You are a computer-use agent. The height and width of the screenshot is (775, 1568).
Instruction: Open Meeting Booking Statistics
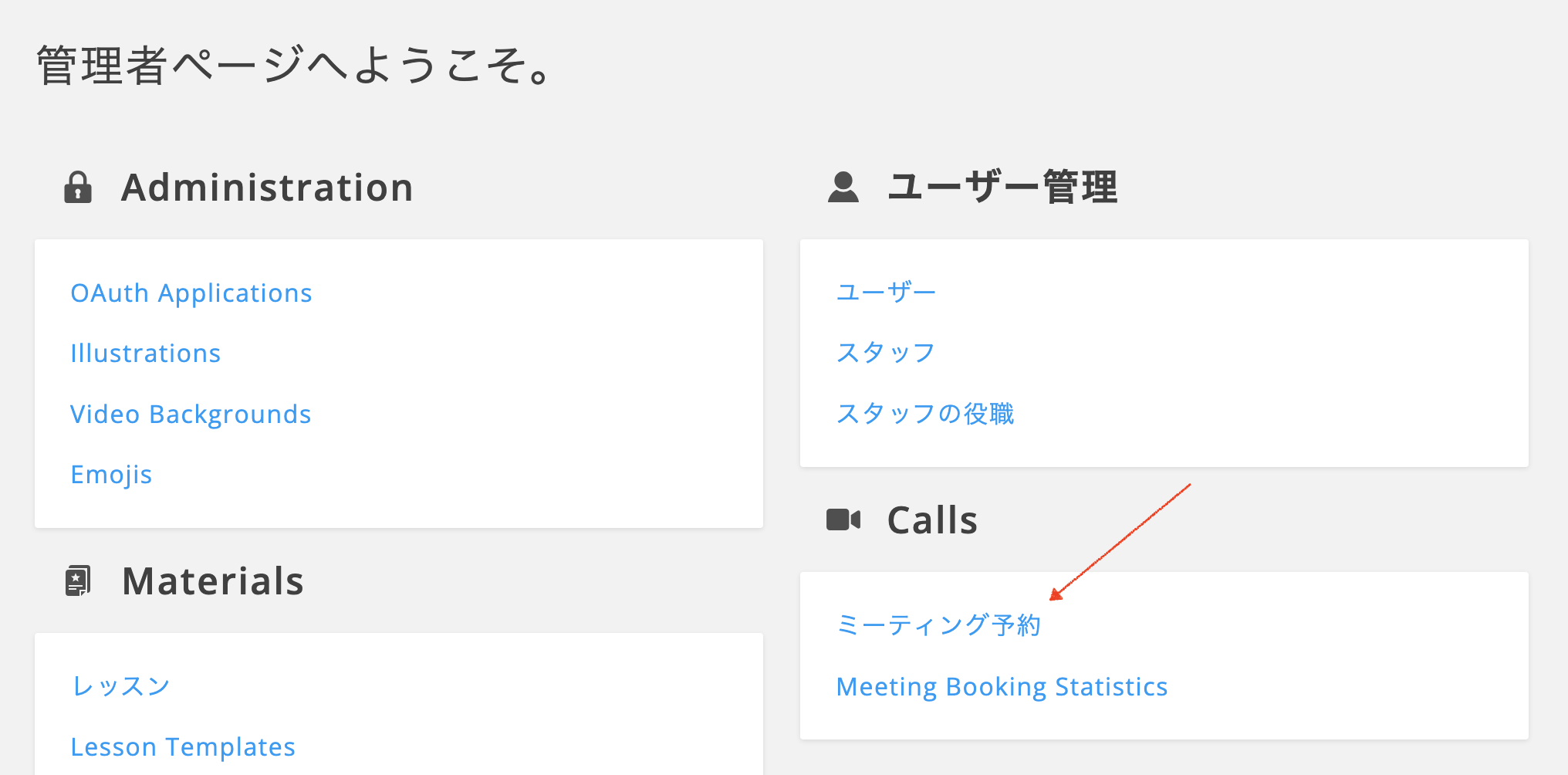pyautogui.click(x=1002, y=687)
